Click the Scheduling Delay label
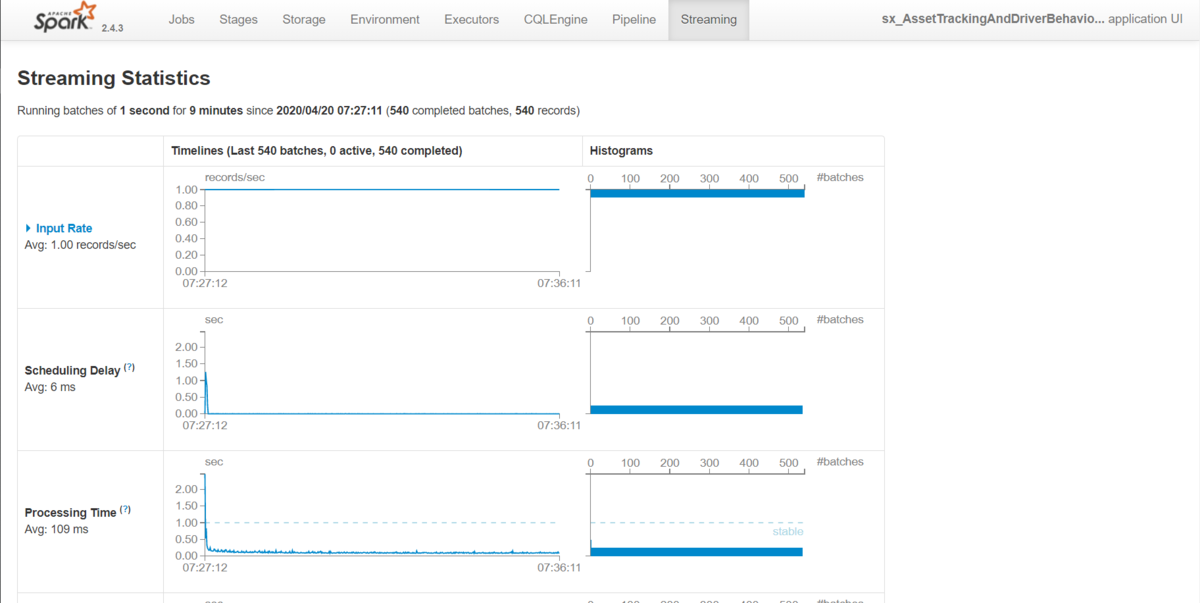The height and width of the screenshot is (603, 1200). pyautogui.click(x=72, y=371)
